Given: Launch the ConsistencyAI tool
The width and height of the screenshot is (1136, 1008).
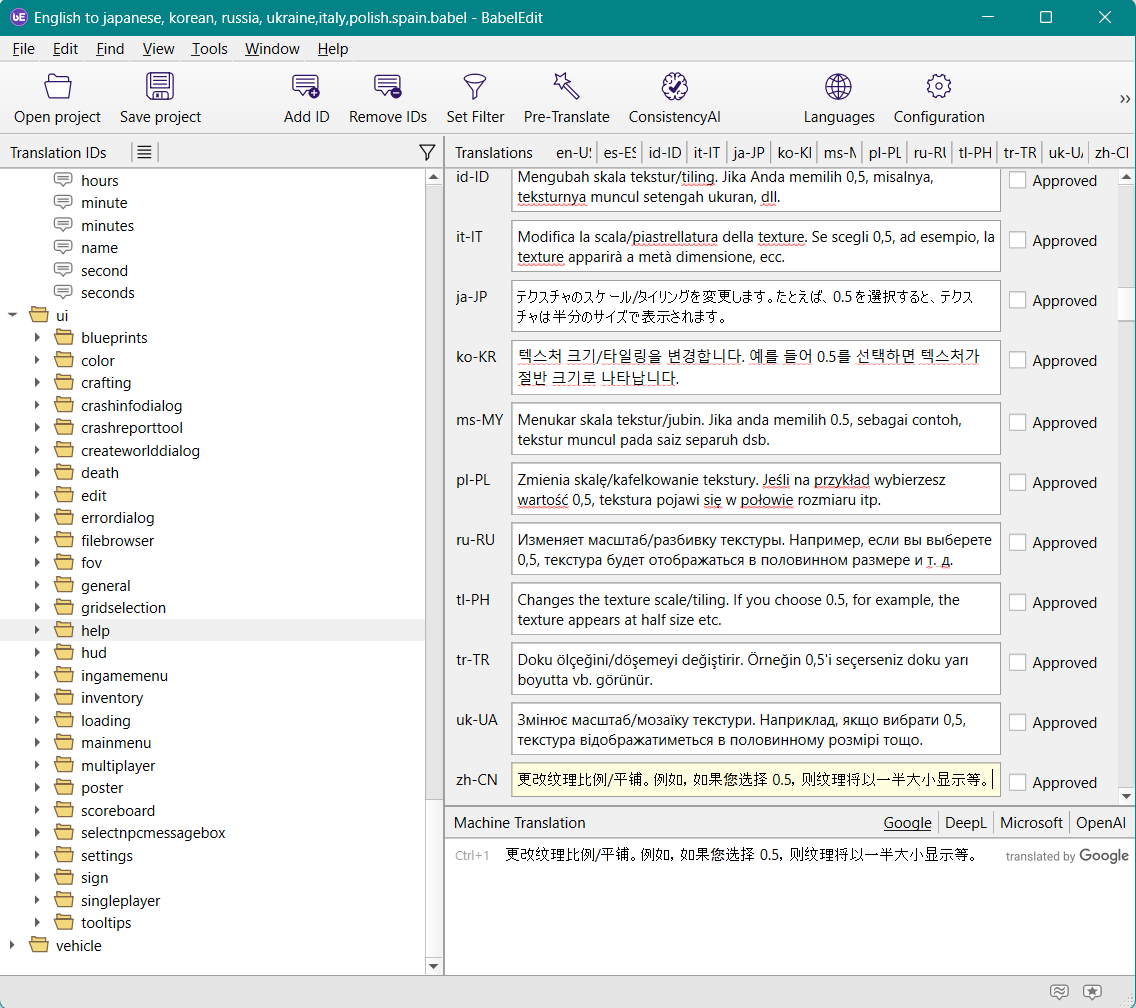Looking at the screenshot, I should click(x=674, y=87).
